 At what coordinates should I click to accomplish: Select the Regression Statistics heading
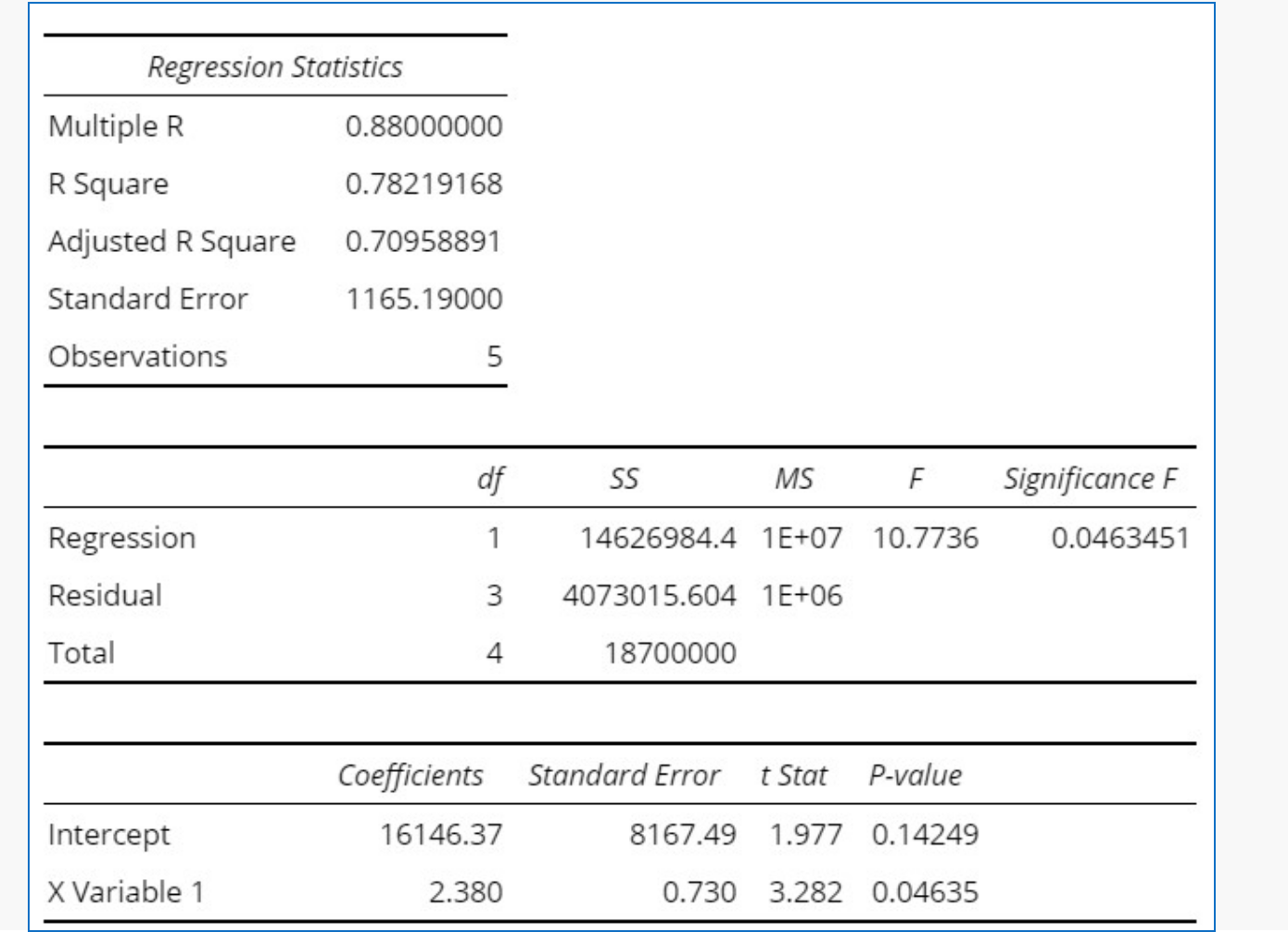point(275,67)
